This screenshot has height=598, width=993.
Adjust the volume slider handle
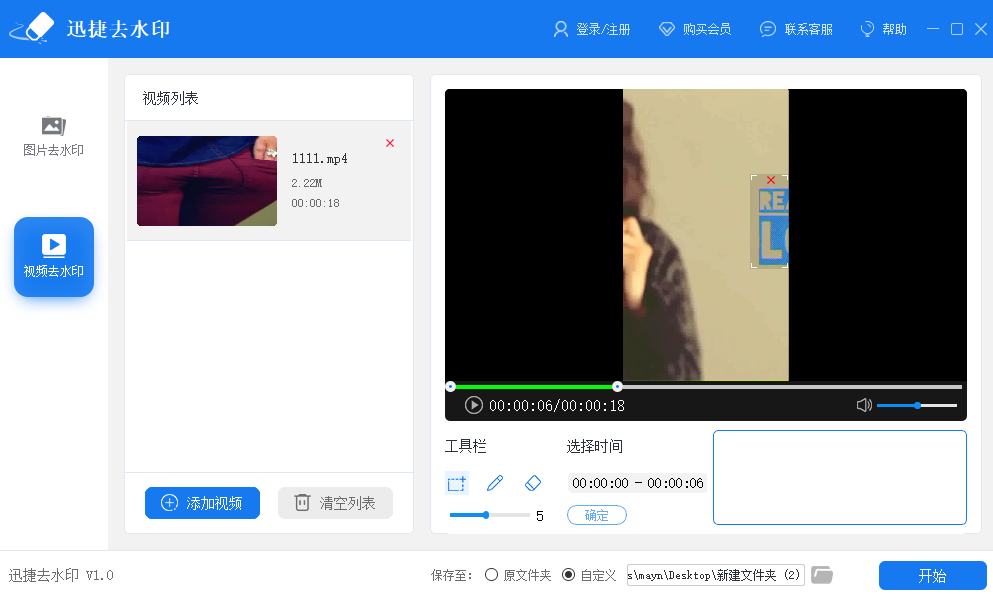click(917, 405)
